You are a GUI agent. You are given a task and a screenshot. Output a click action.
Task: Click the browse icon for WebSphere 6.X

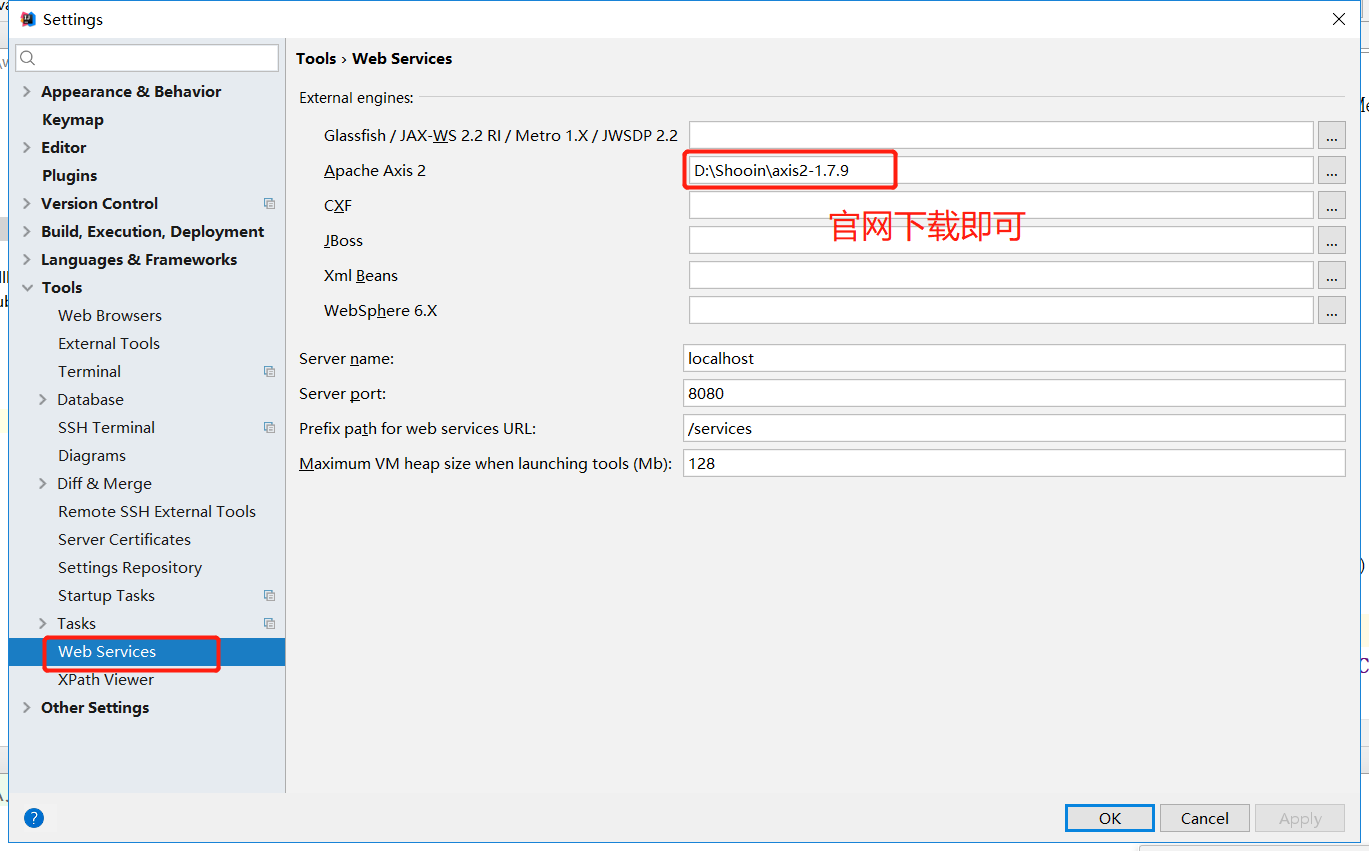point(1332,310)
